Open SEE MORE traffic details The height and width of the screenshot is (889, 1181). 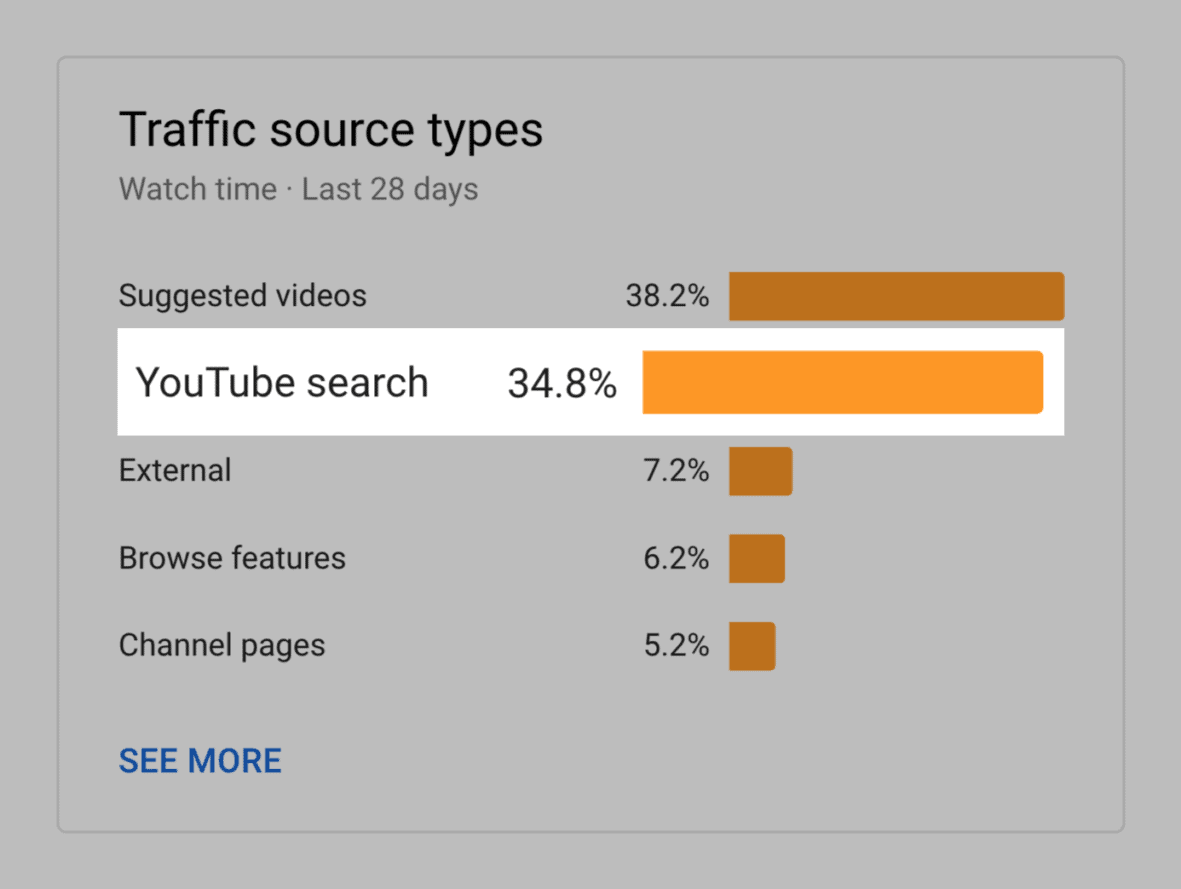pos(200,761)
